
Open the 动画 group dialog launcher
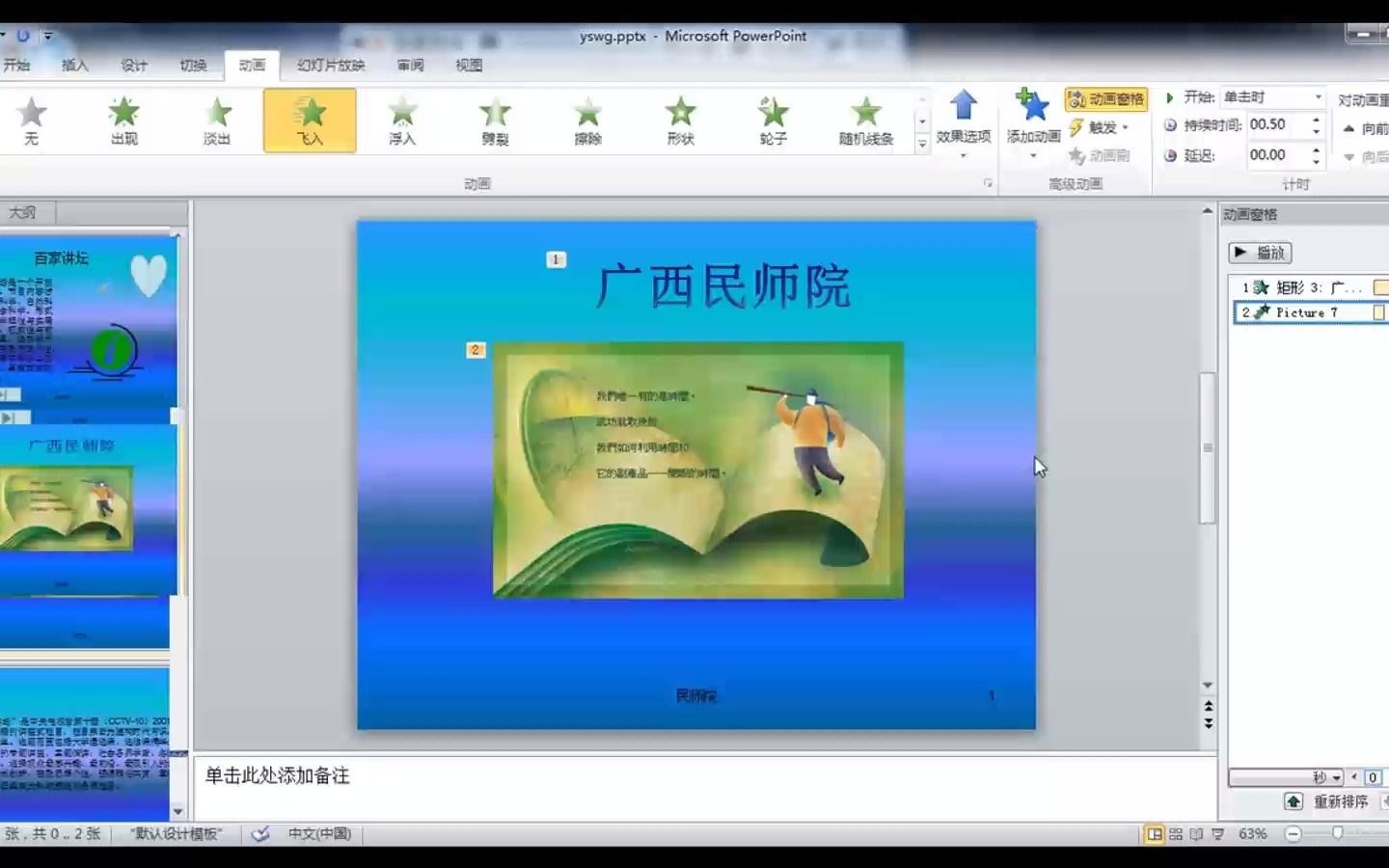pos(988,183)
